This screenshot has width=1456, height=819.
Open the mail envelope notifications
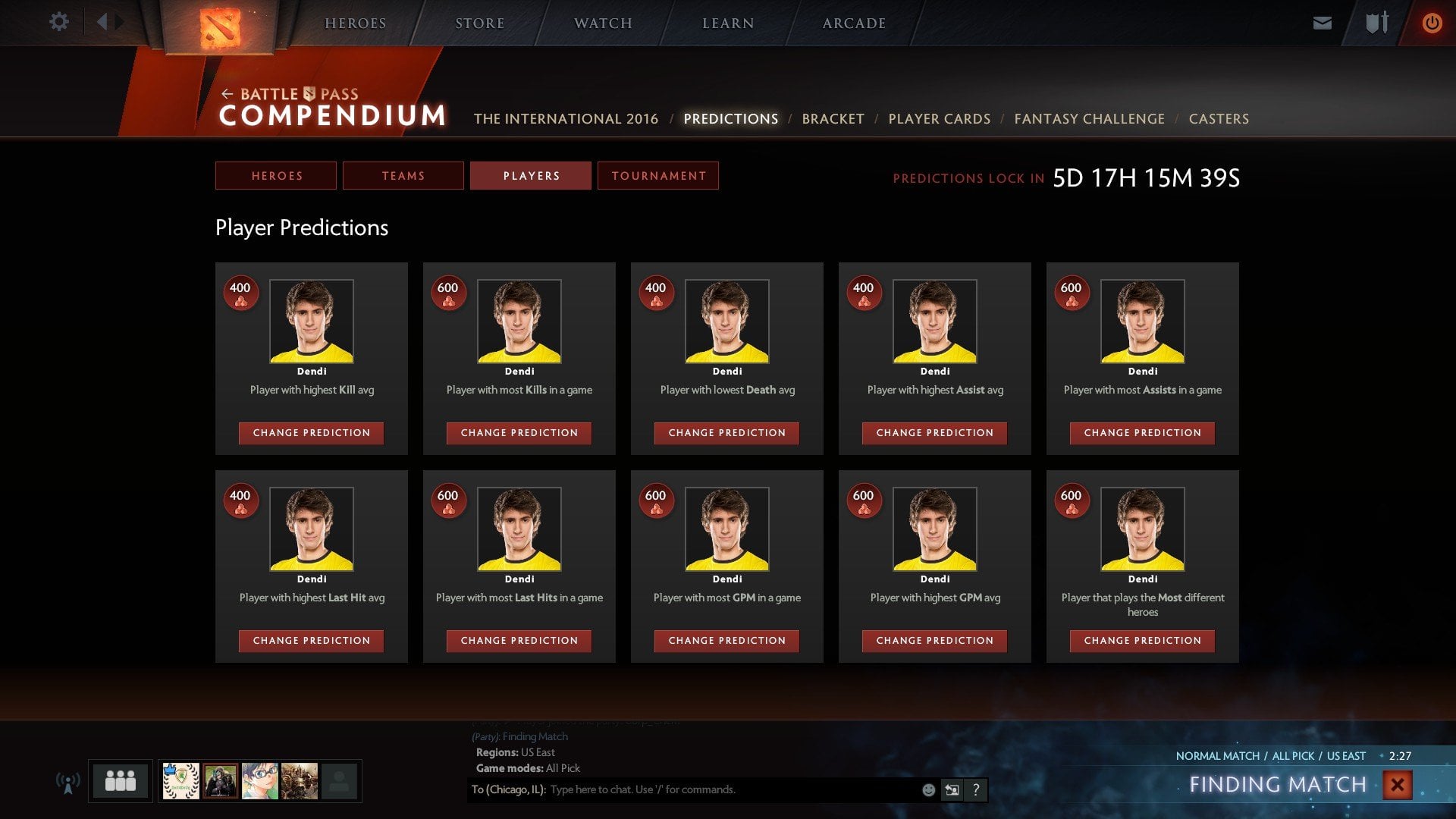1322,23
